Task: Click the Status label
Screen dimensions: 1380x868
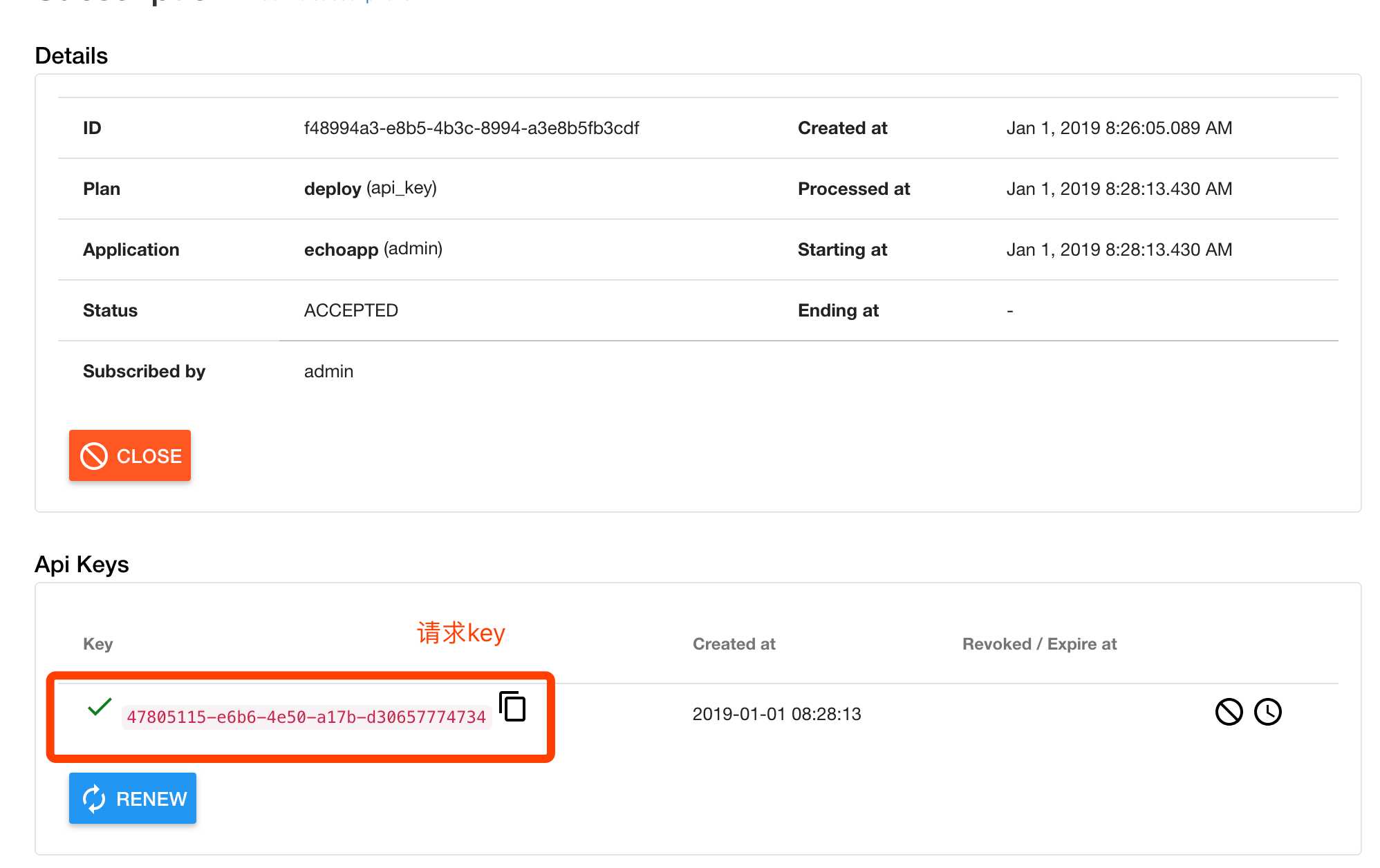Action: click(x=110, y=310)
